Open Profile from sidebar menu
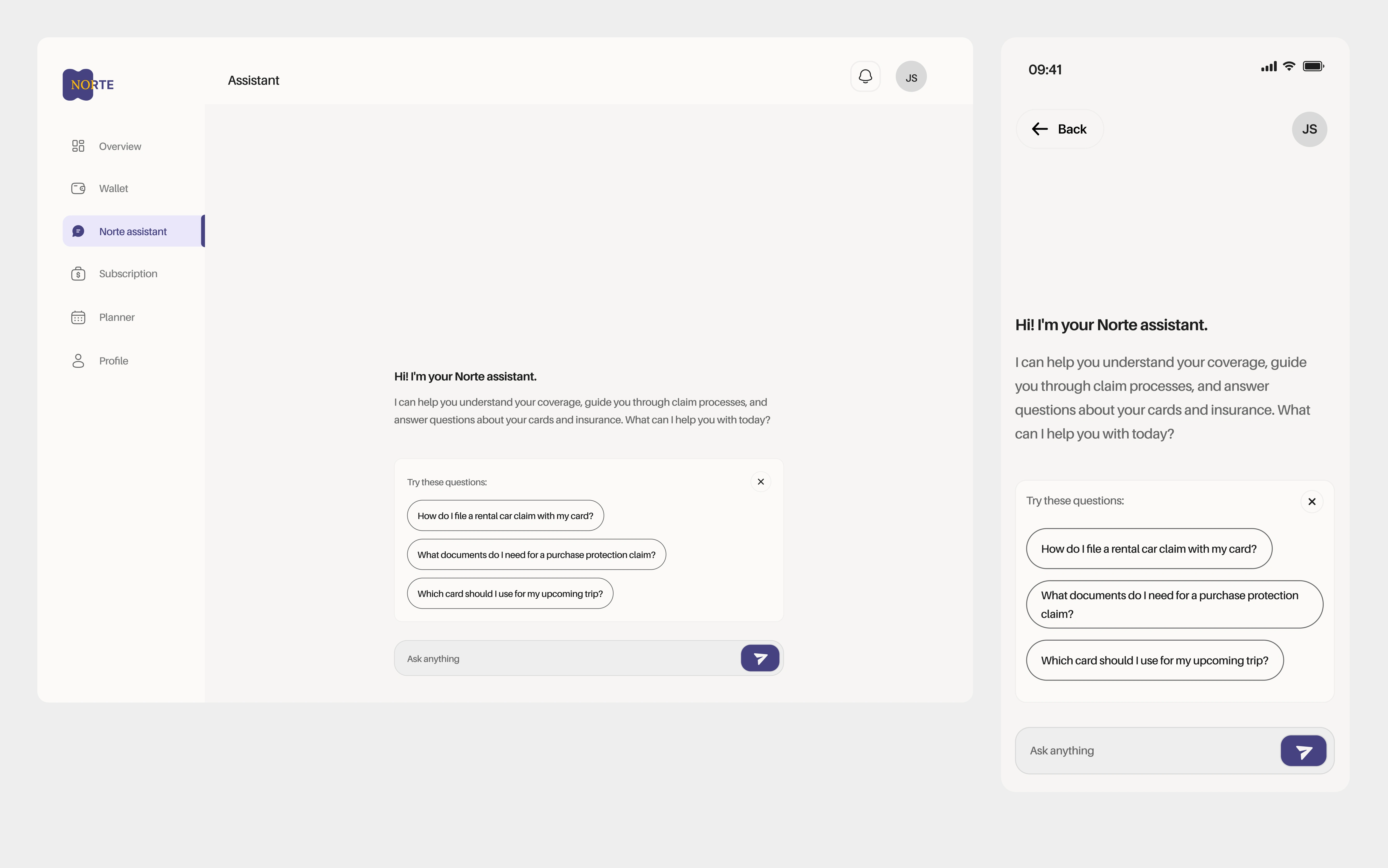 (113, 361)
